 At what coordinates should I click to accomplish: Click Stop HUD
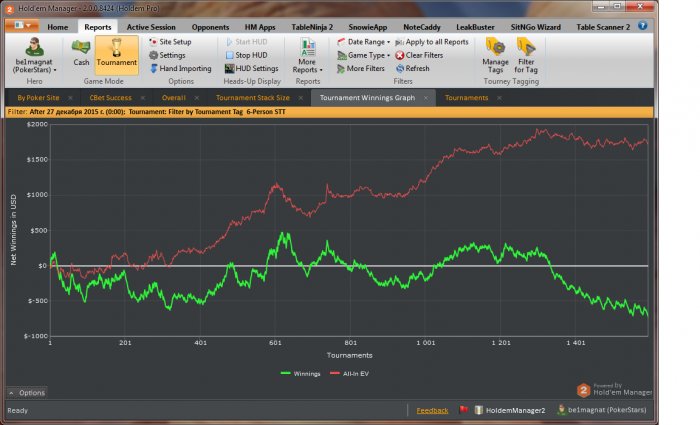(x=246, y=55)
